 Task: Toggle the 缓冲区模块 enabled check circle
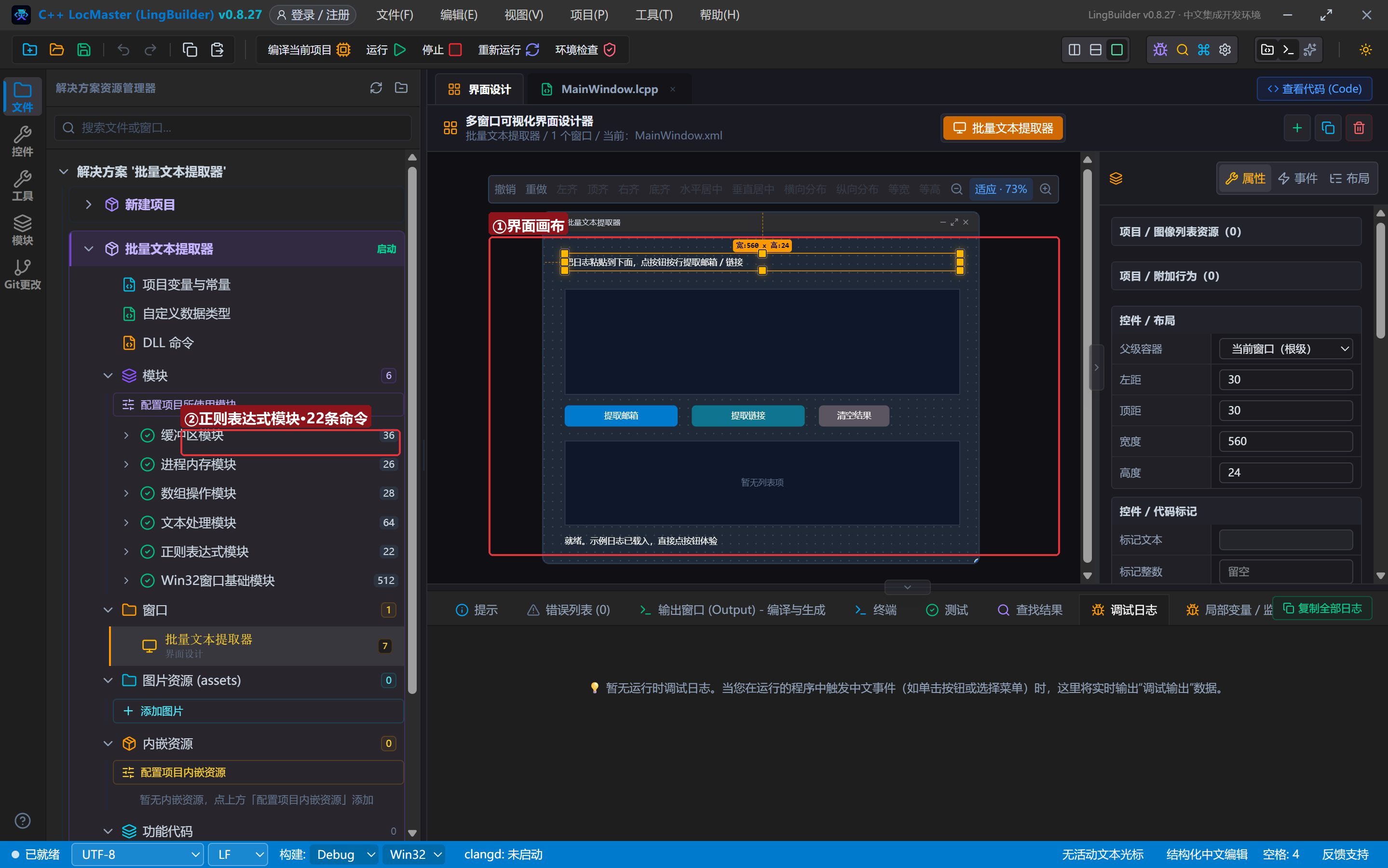(x=148, y=435)
